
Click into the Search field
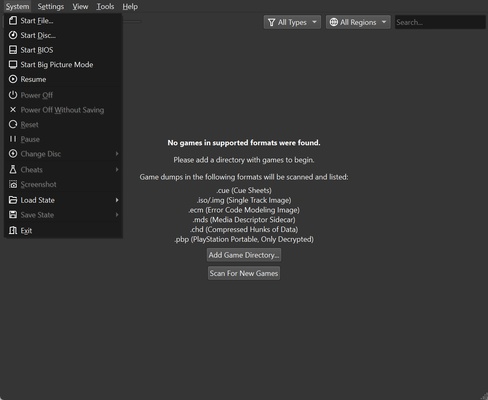coord(440,22)
